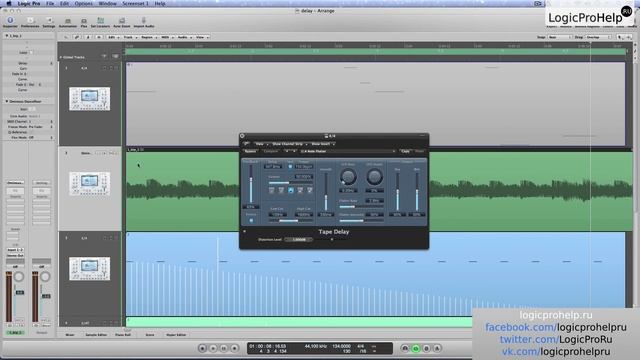The height and width of the screenshot is (360, 640).
Task: Click the Distortion Level field
Action: (299, 240)
